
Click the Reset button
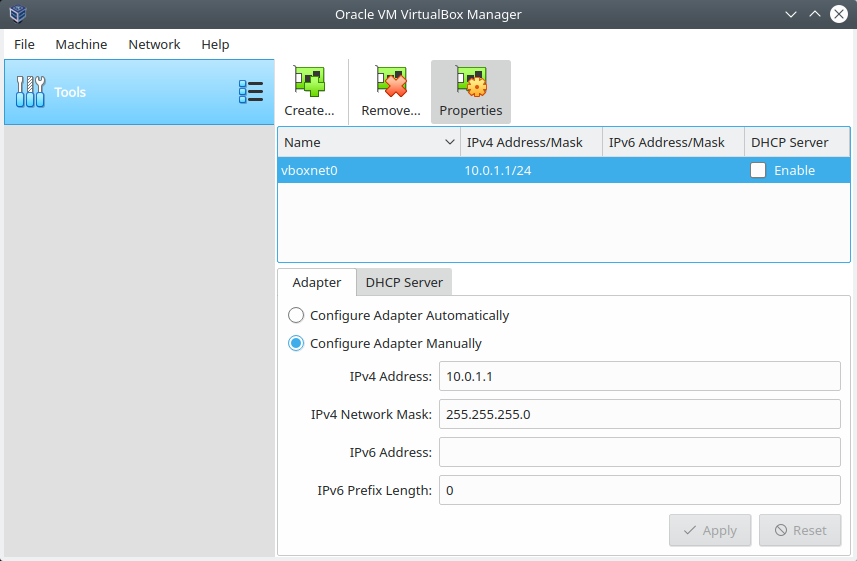pyautogui.click(x=800, y=530)
